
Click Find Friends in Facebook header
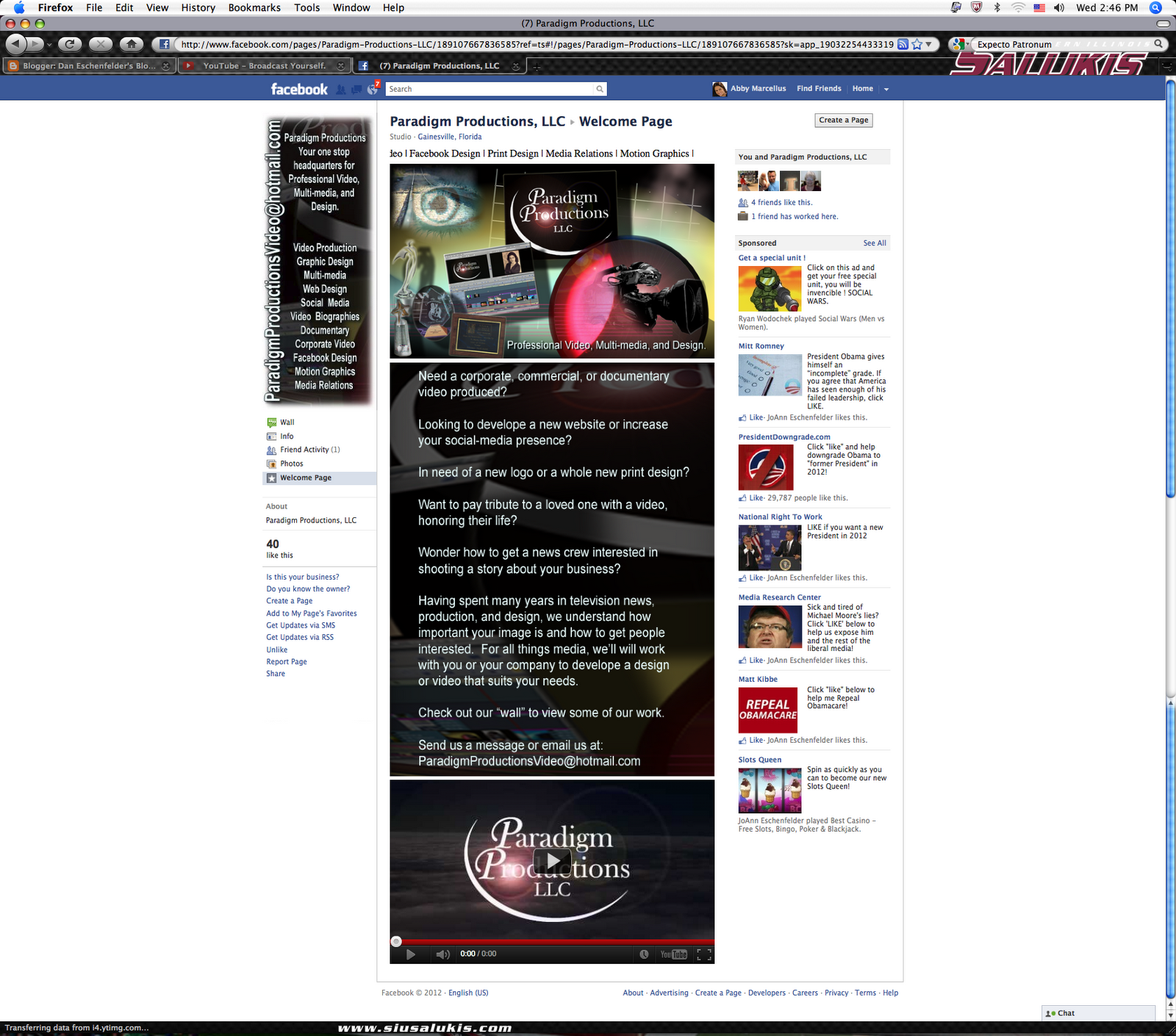819,89
